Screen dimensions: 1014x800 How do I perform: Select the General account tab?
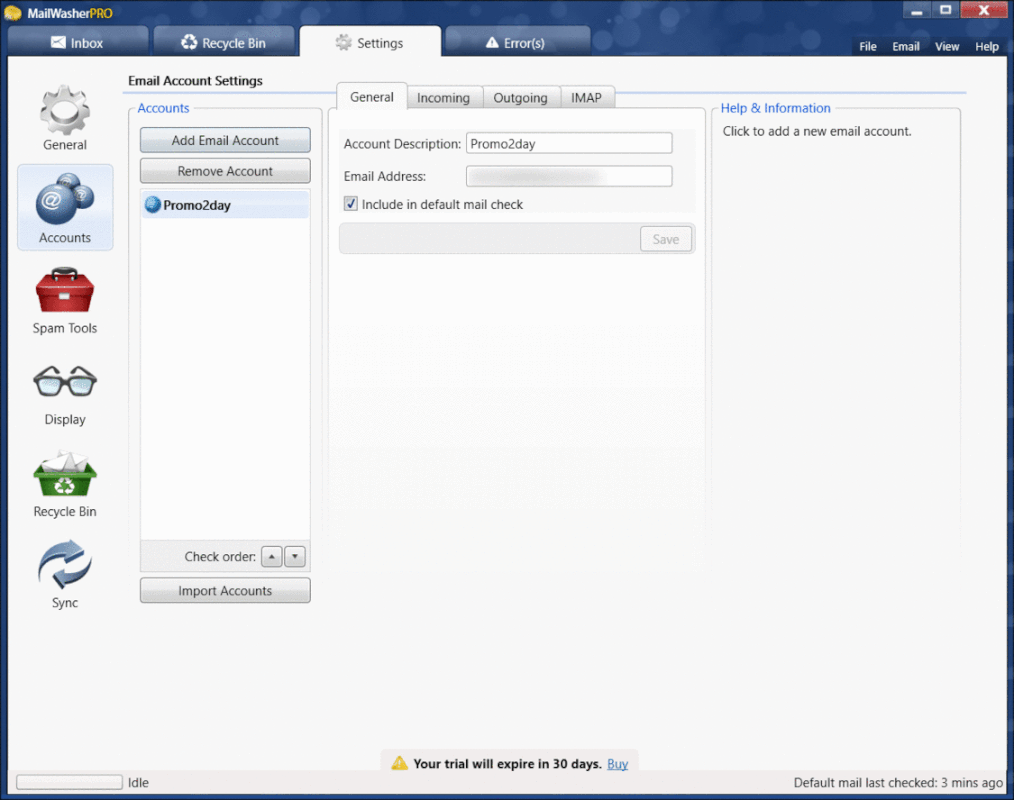pyautogui.click(x=372, y=97)
